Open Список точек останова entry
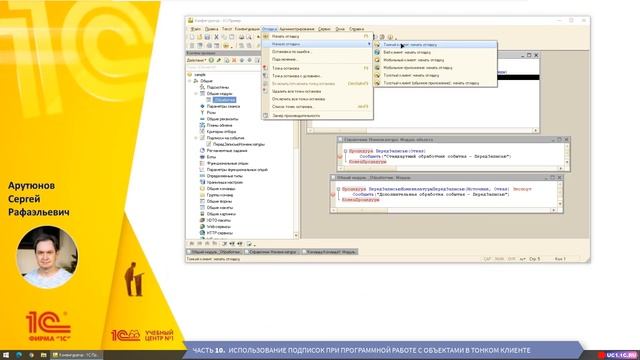This screenshot has width=640, height=360. tap(317, 107)
